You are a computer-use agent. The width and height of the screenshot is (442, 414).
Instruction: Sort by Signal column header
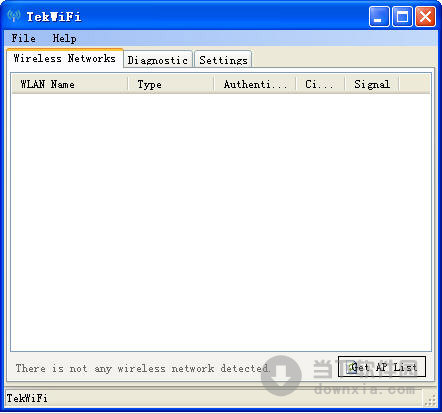[x=372, y=84]
